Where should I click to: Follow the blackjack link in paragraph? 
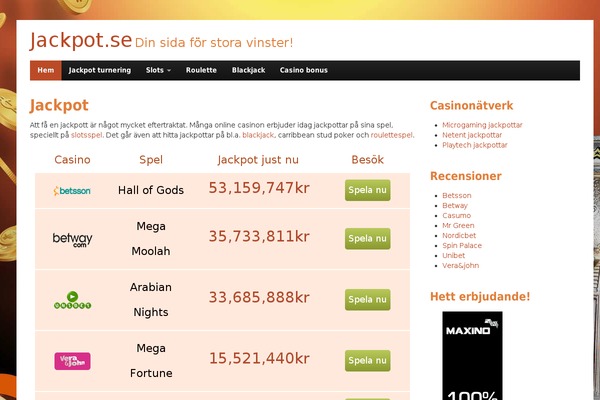click(258, 135)
